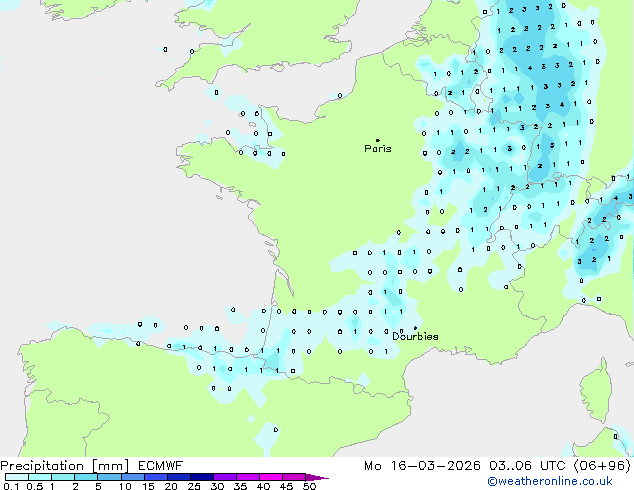This screenshot has height=490, width=634.
Task: Click the Dourbies dot marker
Action: pyautogui.click(x=415, y=328)
